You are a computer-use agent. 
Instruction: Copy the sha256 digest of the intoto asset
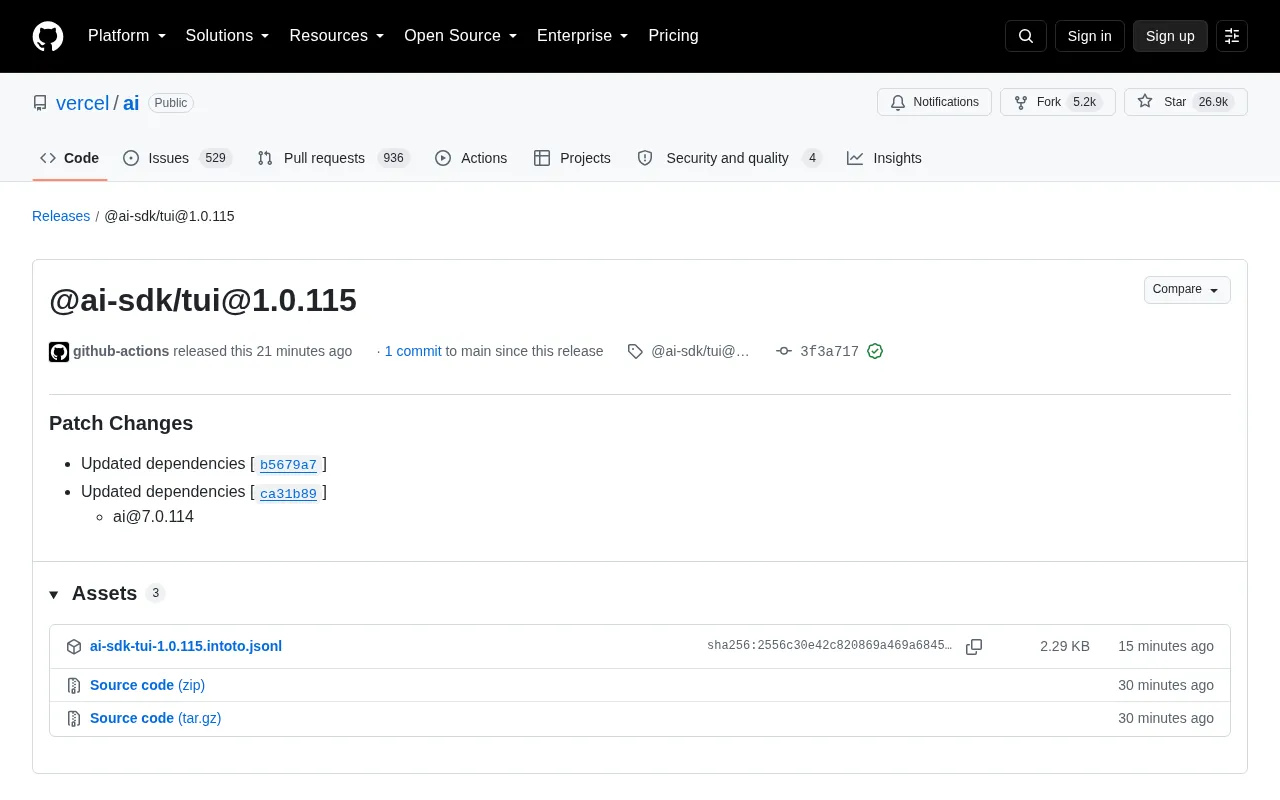pyautogui.click(x=974, y=647)
